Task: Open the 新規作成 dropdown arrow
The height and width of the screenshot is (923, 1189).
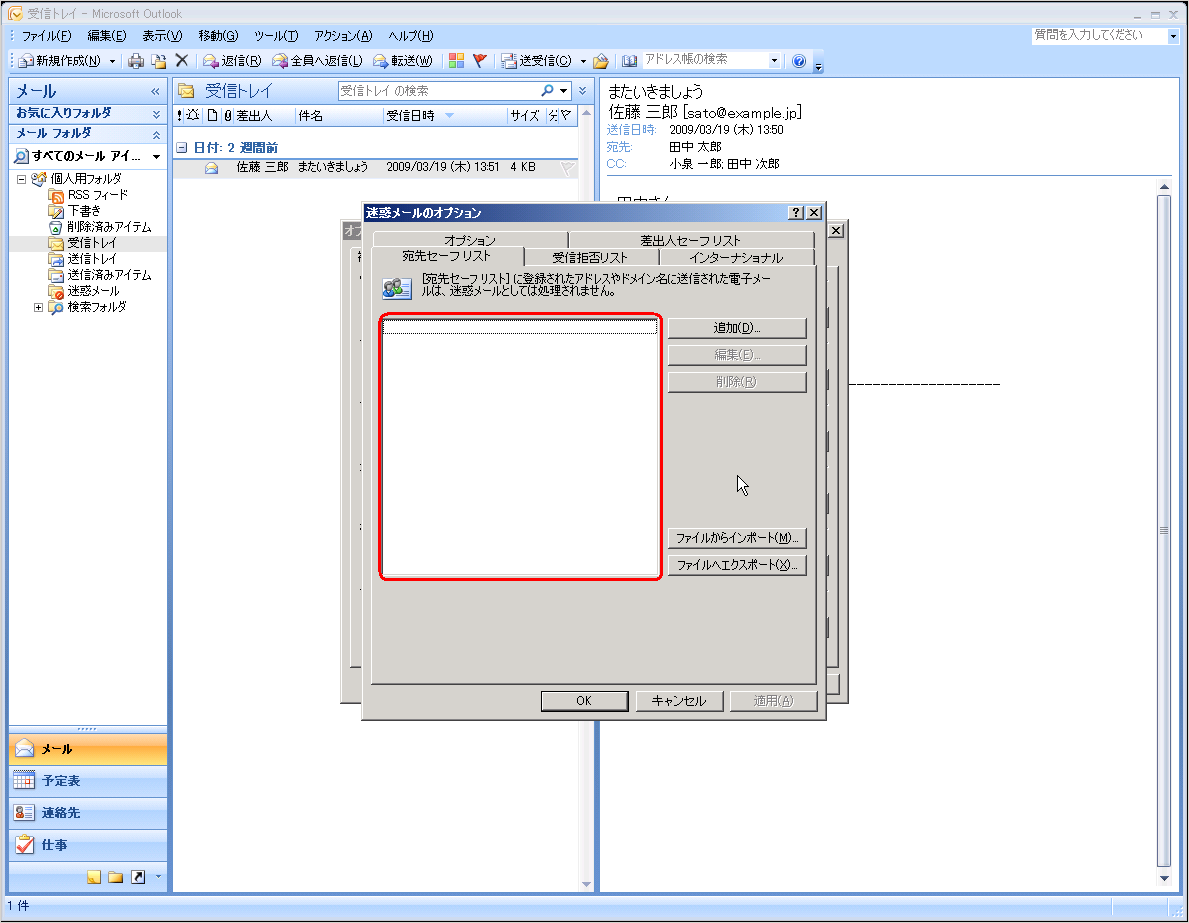Action: [x=112, y=61]
